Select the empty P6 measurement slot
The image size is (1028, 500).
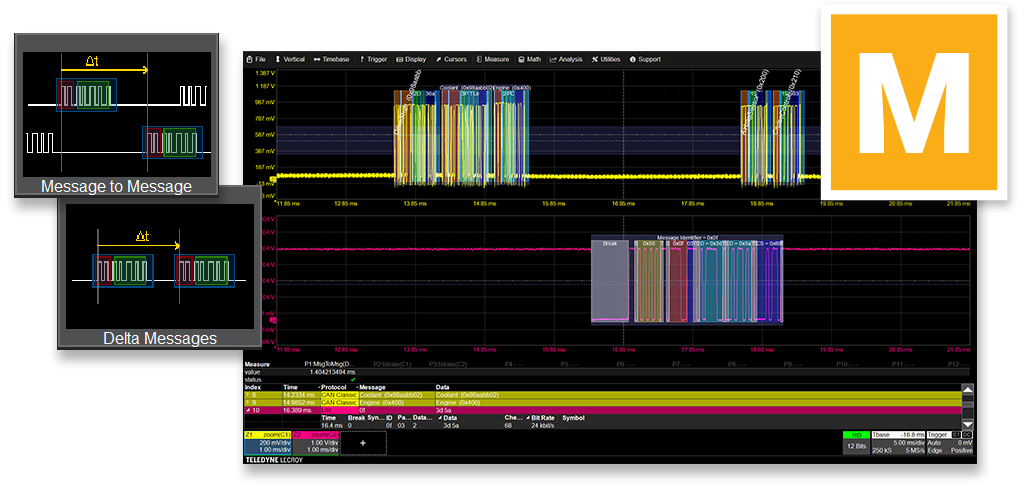tap(626, 364)
